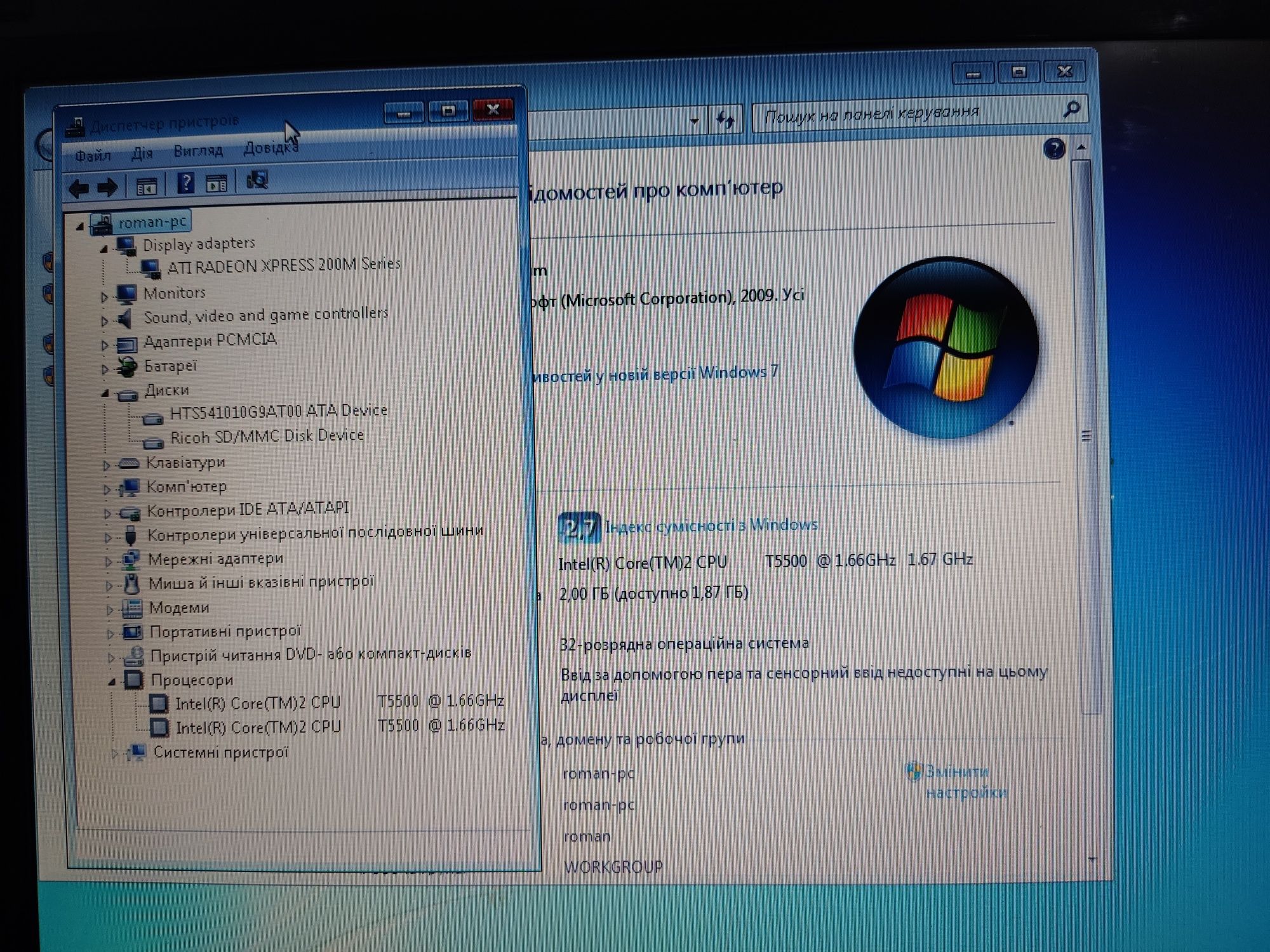Click the blue help icon in System window
Viewport: 1270px width, 952px height.
pos(1054,149)
